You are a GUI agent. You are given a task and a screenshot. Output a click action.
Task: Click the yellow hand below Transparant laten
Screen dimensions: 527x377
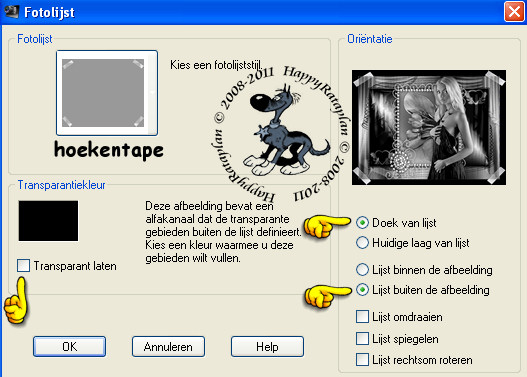click(16, 300)
